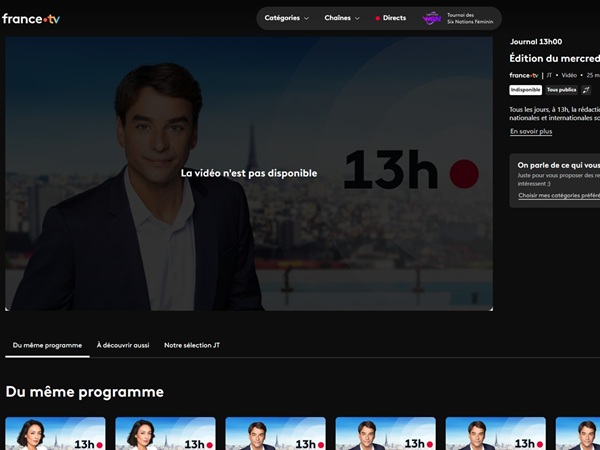Image resolution: width=600 pixels, height=450 pixels.
Task: Click the france.tv logo
Action: [x=31, y=18]
